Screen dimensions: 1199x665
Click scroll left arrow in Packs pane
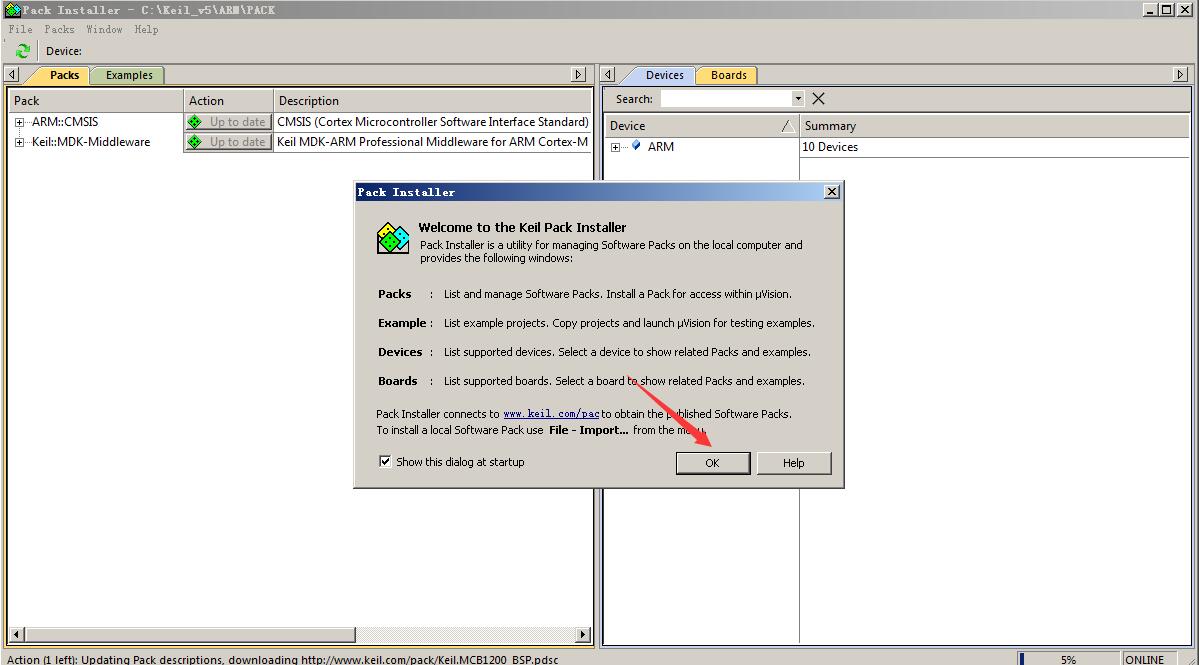tap(17, 634)
